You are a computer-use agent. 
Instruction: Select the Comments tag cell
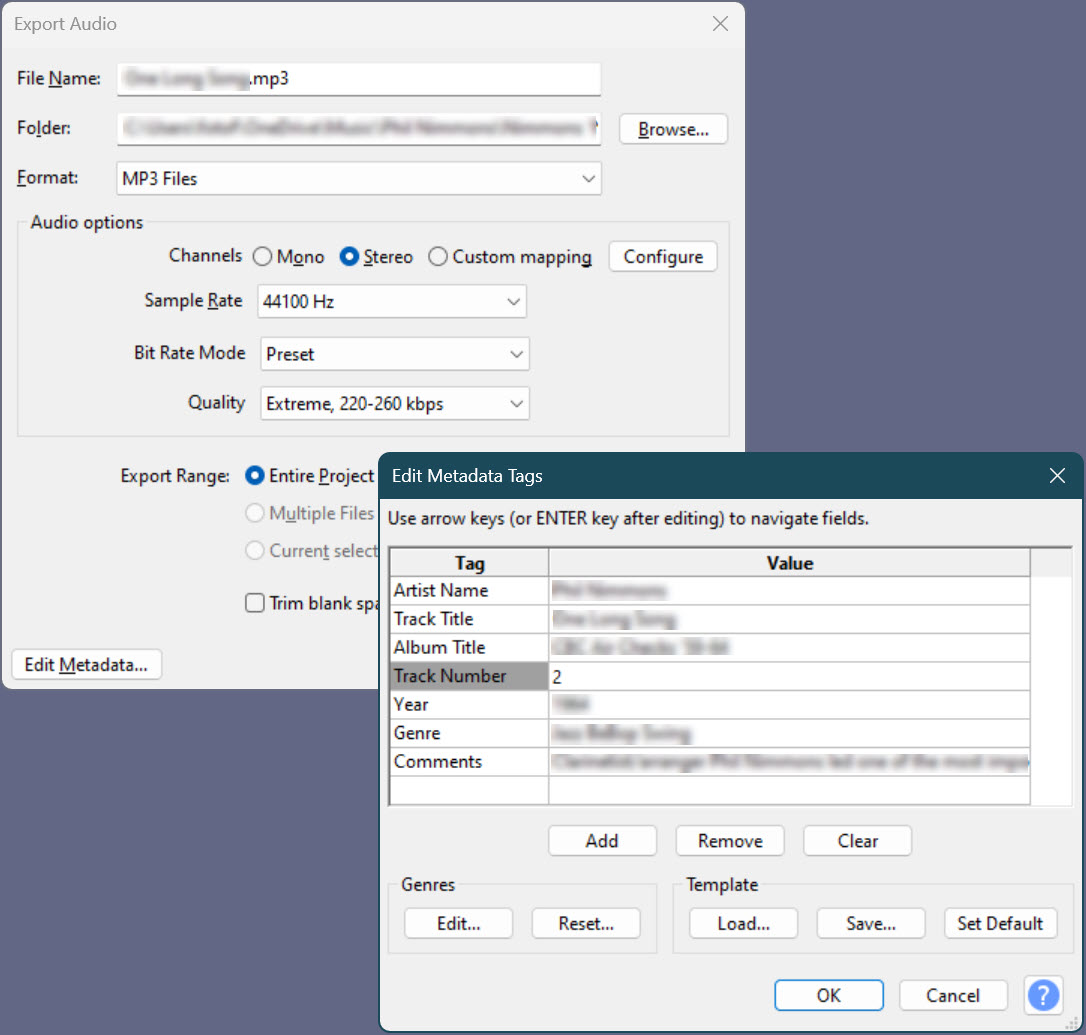[x=469, y=761]
